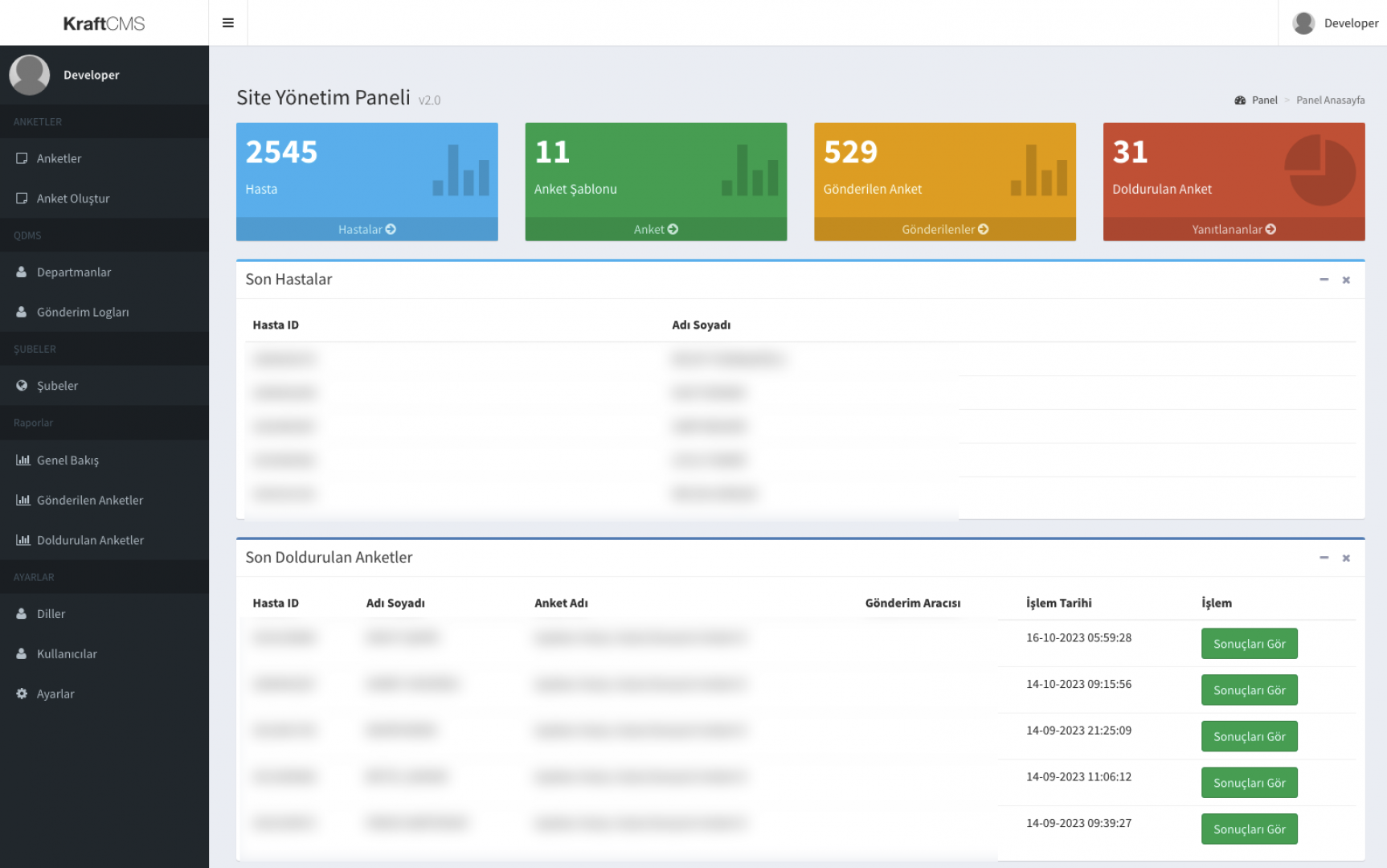
Task: Click the bar chart icon on Gönderilen Anket card
Action: click(1039, 170)
